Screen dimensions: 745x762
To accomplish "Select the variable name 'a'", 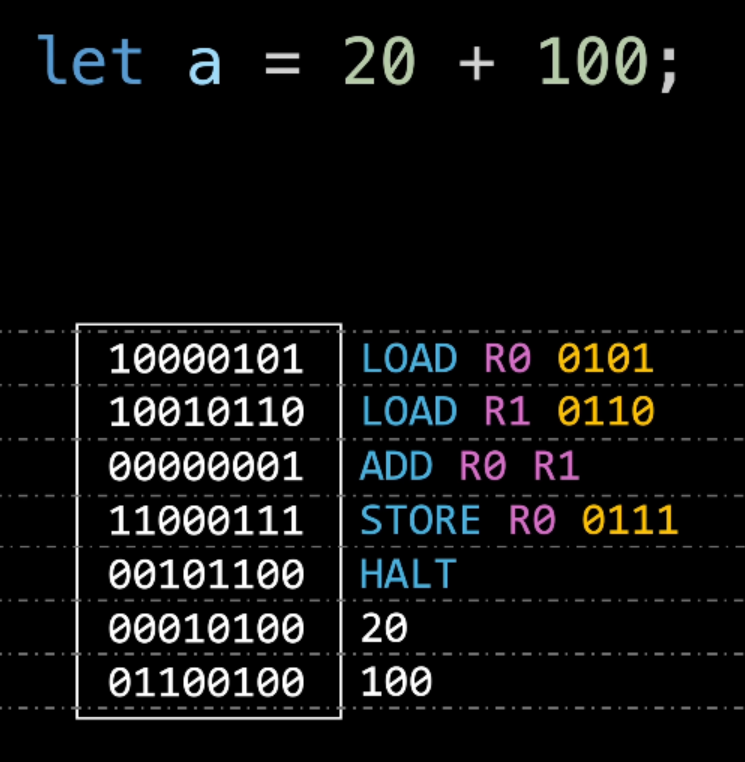I will [x=204, y=62].
